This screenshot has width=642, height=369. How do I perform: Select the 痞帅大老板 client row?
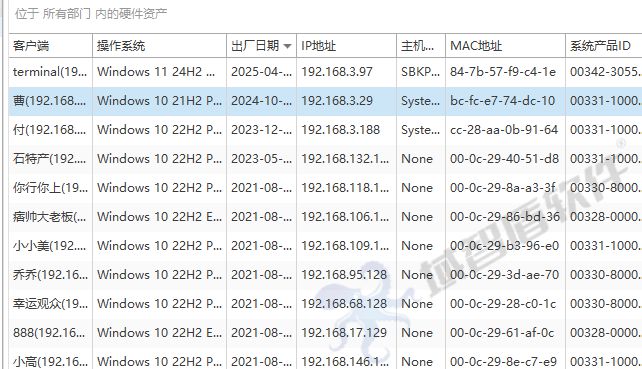point(326,217)
